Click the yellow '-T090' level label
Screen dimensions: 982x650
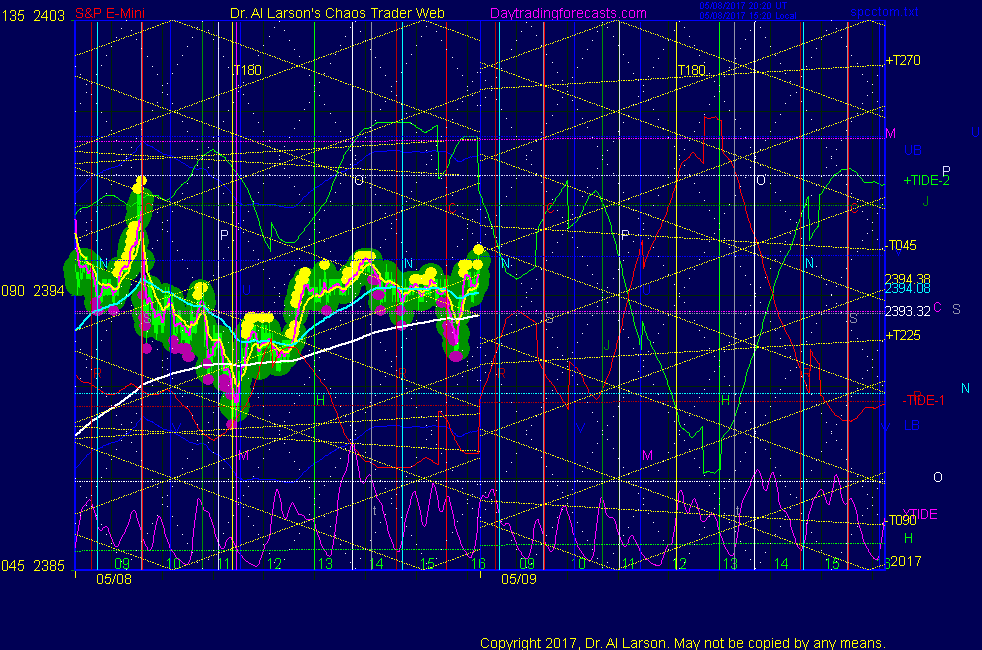[901, 520]
